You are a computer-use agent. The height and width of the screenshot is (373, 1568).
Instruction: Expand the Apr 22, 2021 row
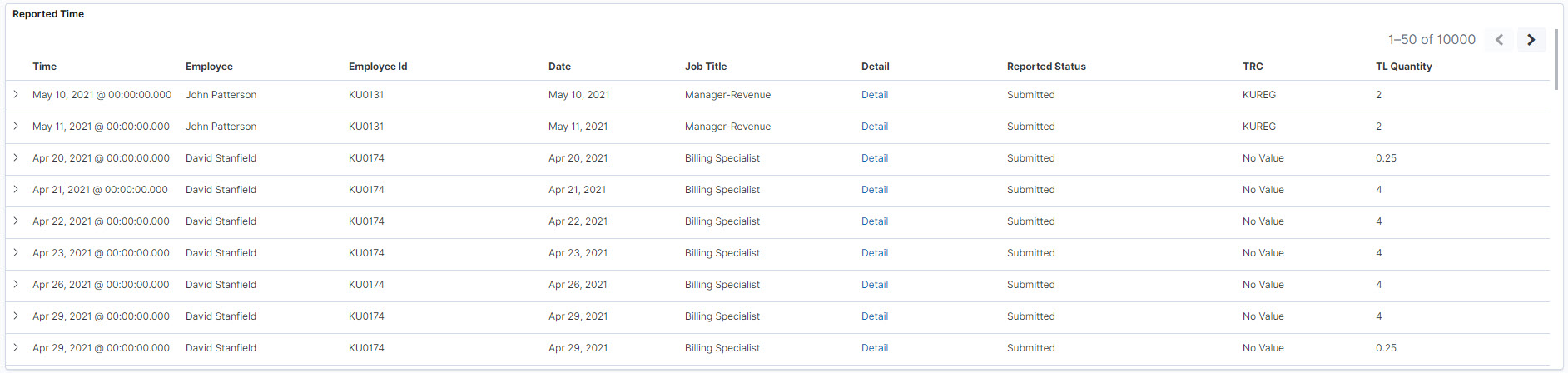click(16, 221)
